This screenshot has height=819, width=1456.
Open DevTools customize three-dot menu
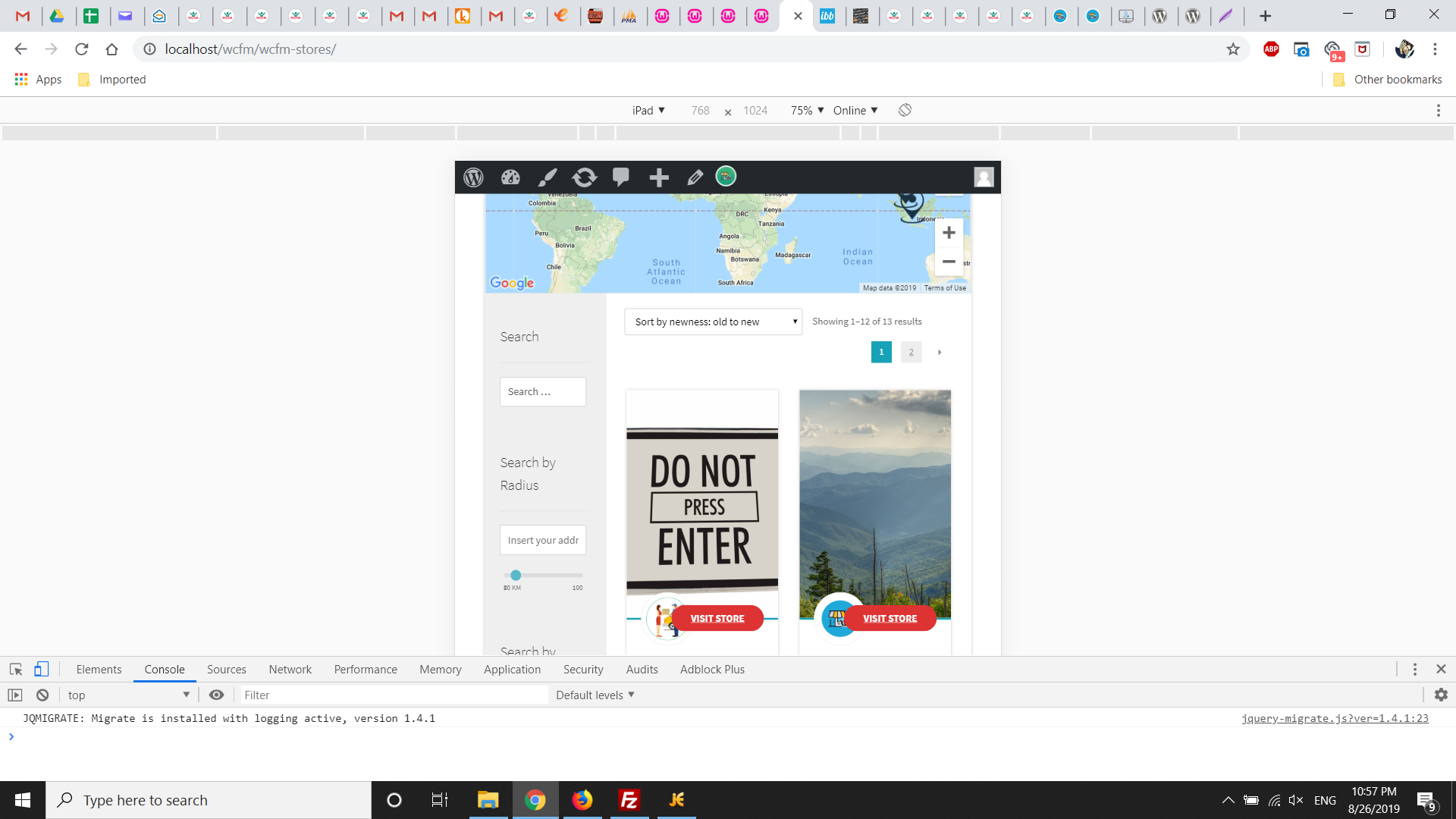coord(1414,670)
